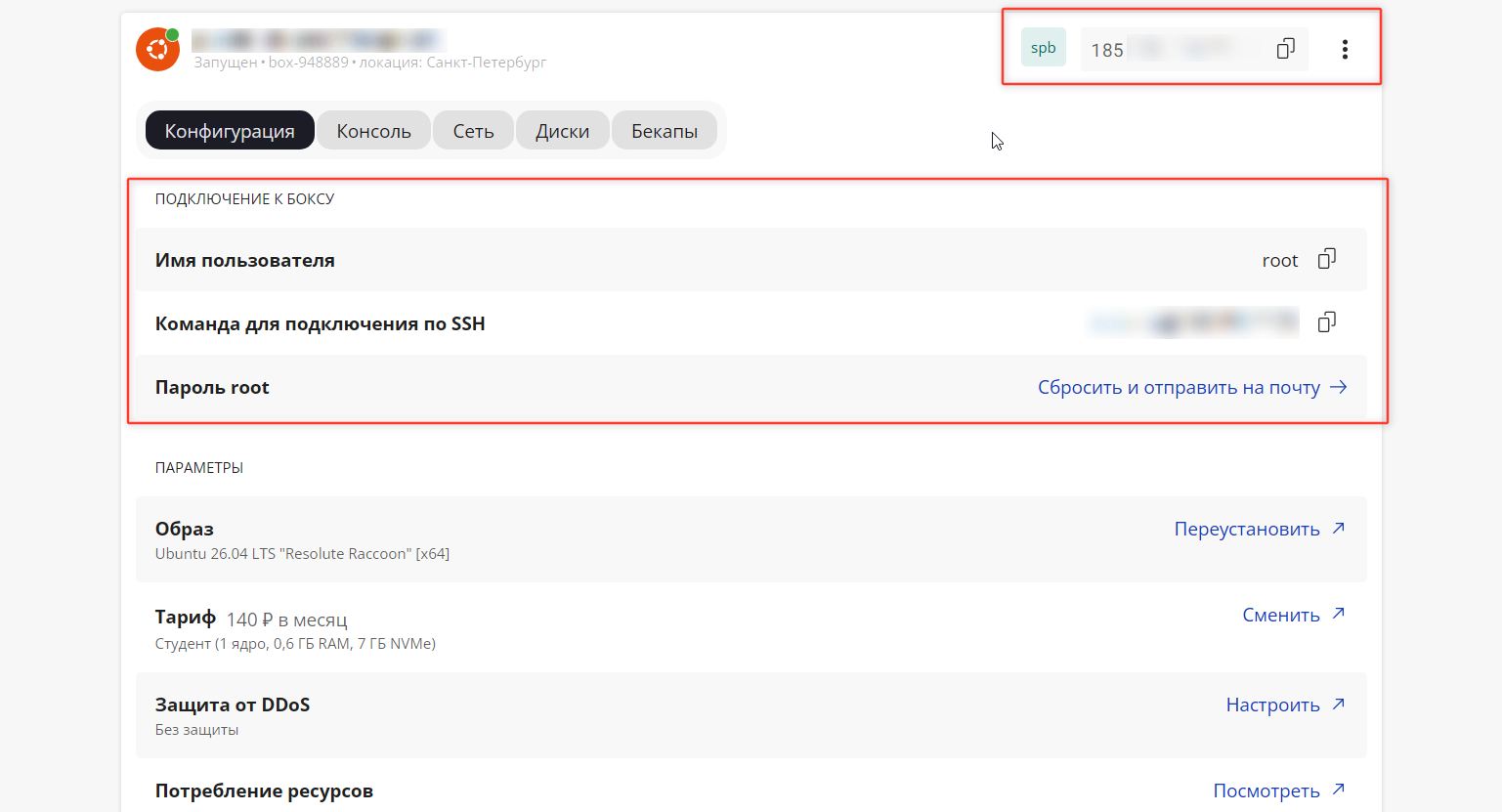This screenshot has width=1502, height=812.
Task: Click the ПАРАМЕТРЫ section title
Action: (x=198, y=467)
